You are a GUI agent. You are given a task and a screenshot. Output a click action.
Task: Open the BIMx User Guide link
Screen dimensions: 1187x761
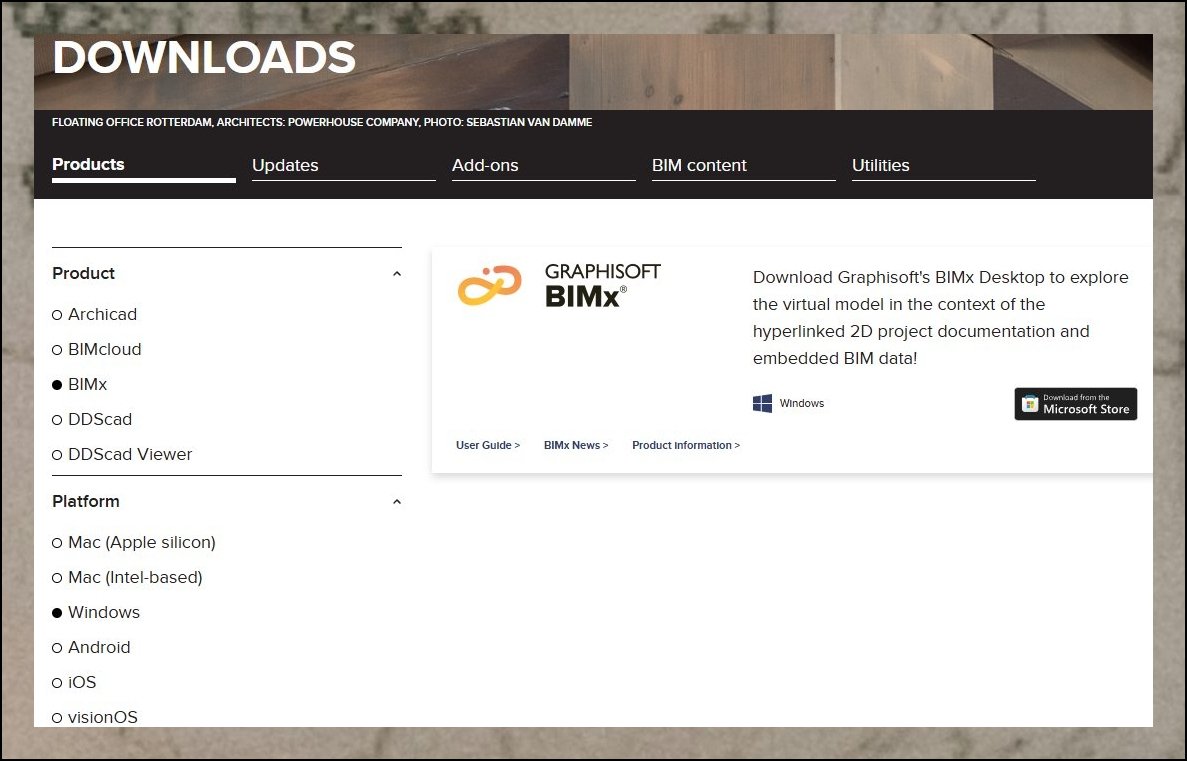tap(488, 445)
